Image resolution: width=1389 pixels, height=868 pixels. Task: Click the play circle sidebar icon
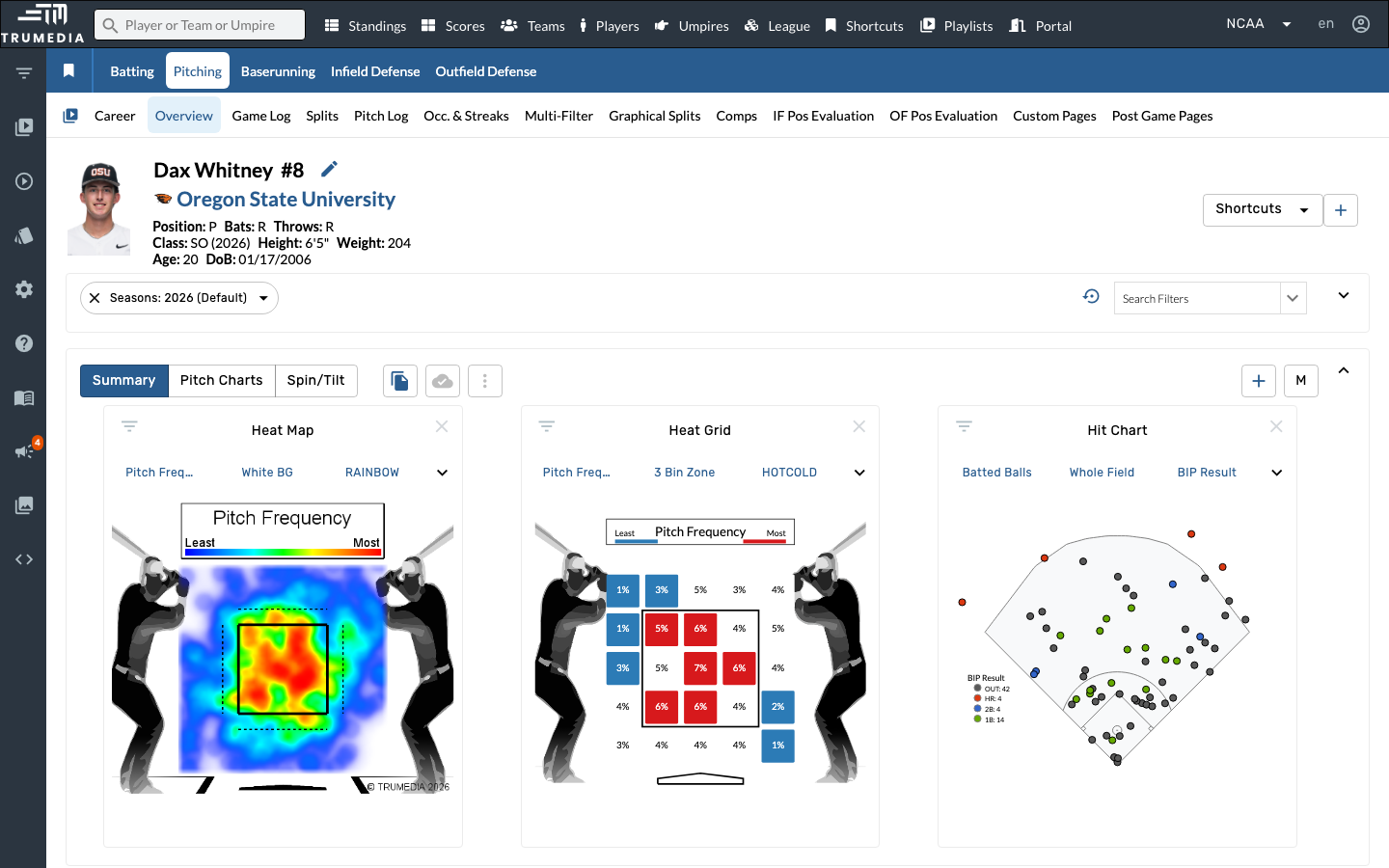(24, 181)
